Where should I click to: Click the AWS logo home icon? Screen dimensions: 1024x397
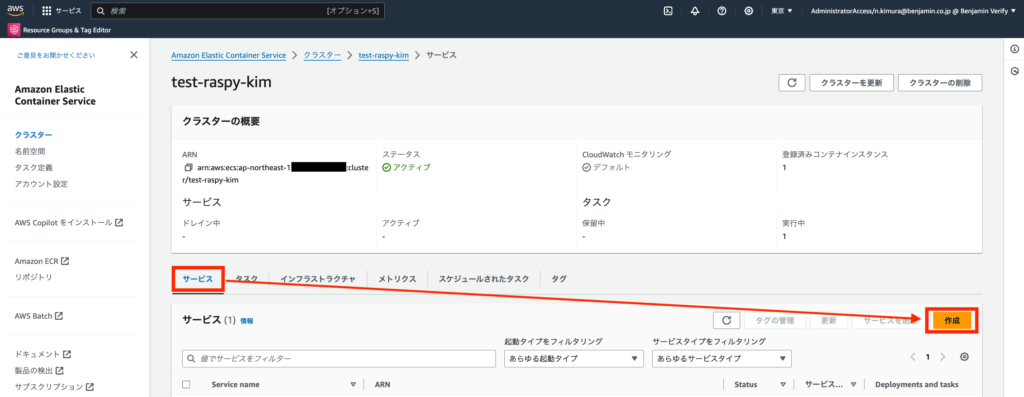(16, 10)
